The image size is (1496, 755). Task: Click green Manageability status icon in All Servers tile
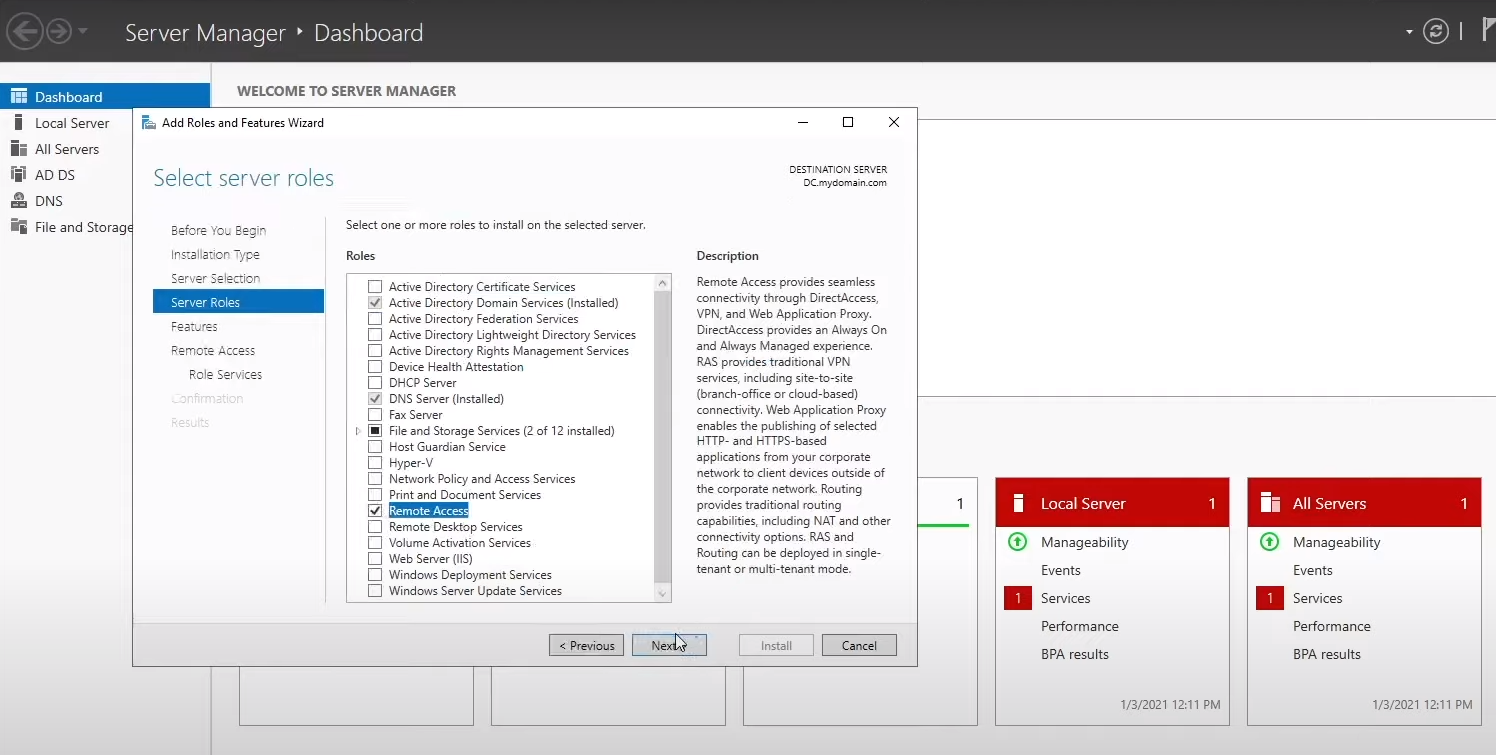tap(1270, 542)
